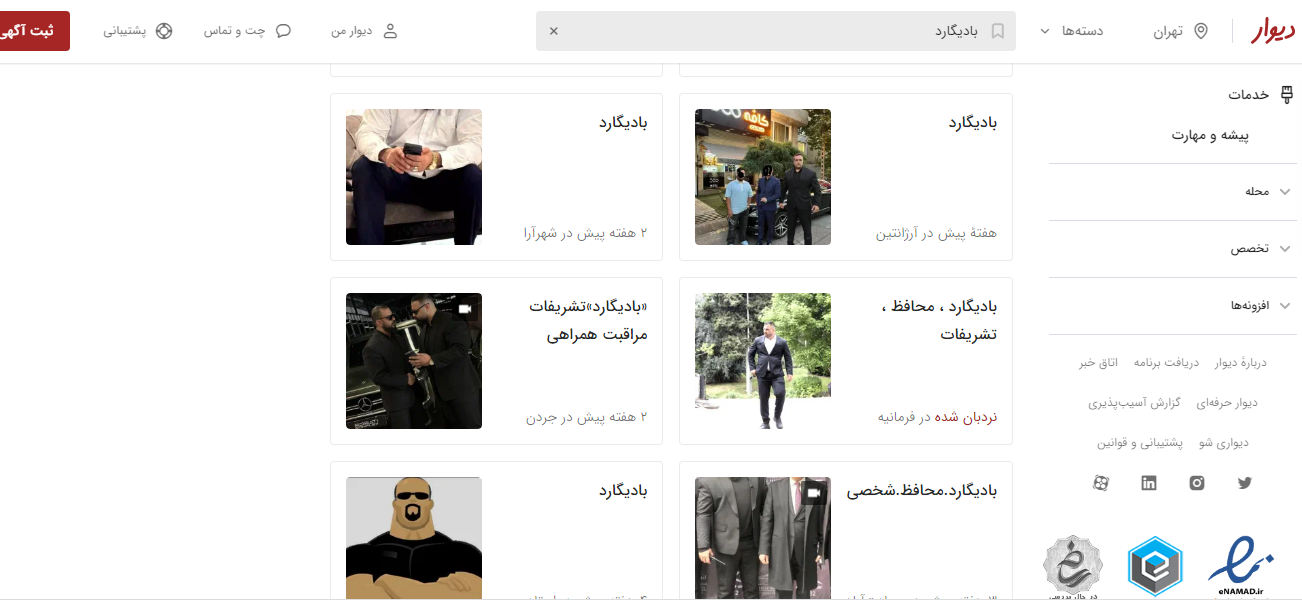Select the پیشه و مهارت category

(1210, 135)
